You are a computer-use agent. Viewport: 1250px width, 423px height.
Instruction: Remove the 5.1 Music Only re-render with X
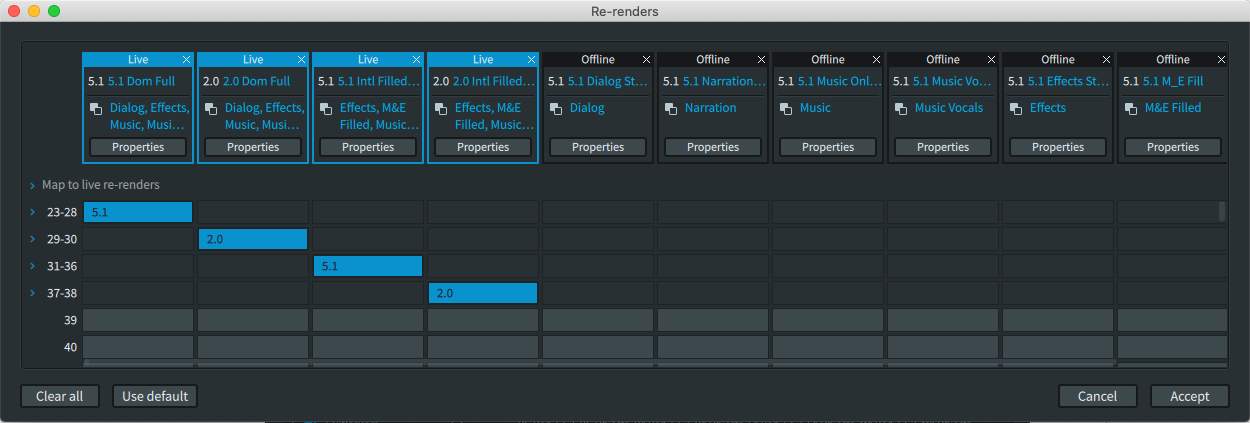coord(876,60)
